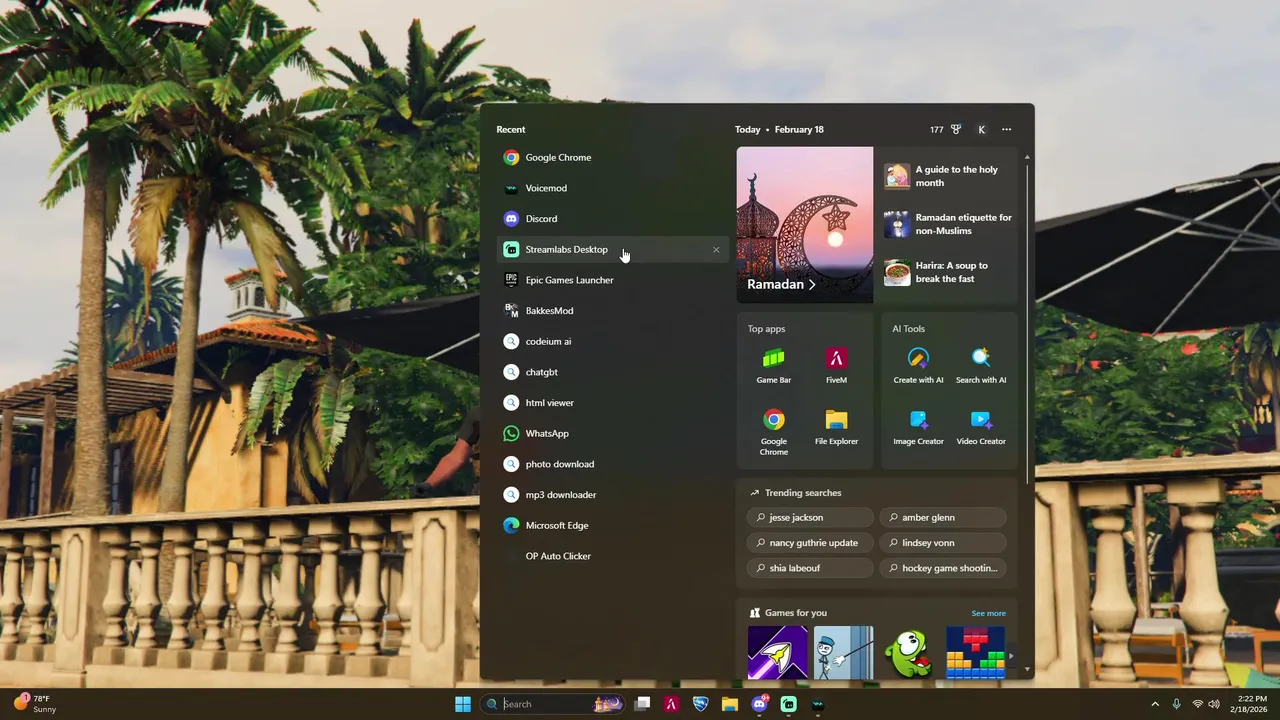Switch to Discord on the taskbar
This screenshot has width=1280, height=720.
(759, 704)
